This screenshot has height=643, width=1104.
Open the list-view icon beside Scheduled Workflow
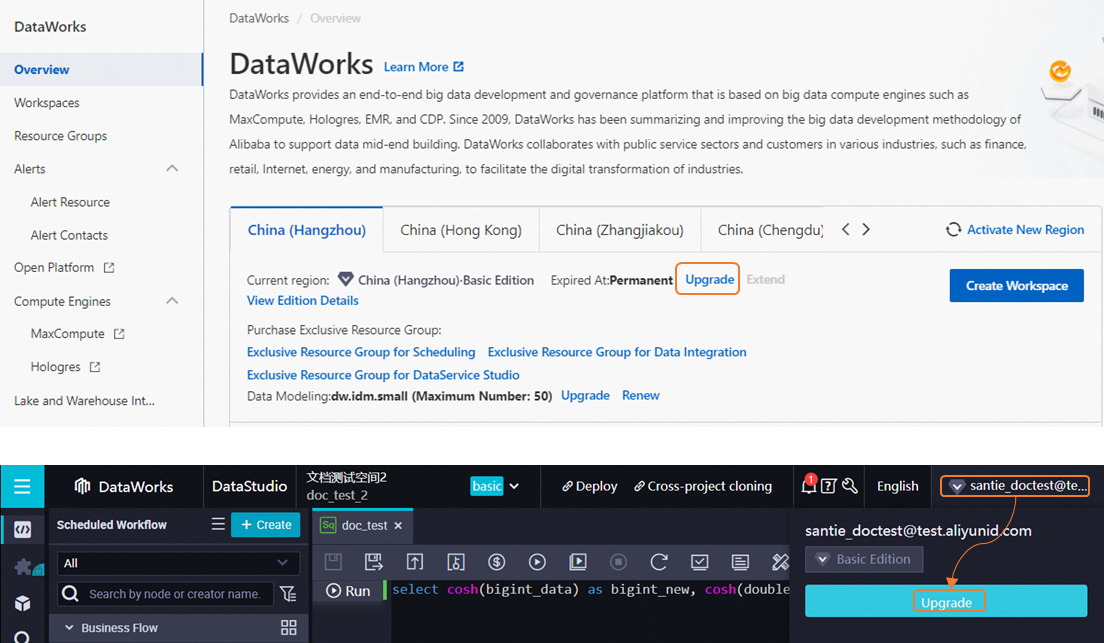pos(218,524)
